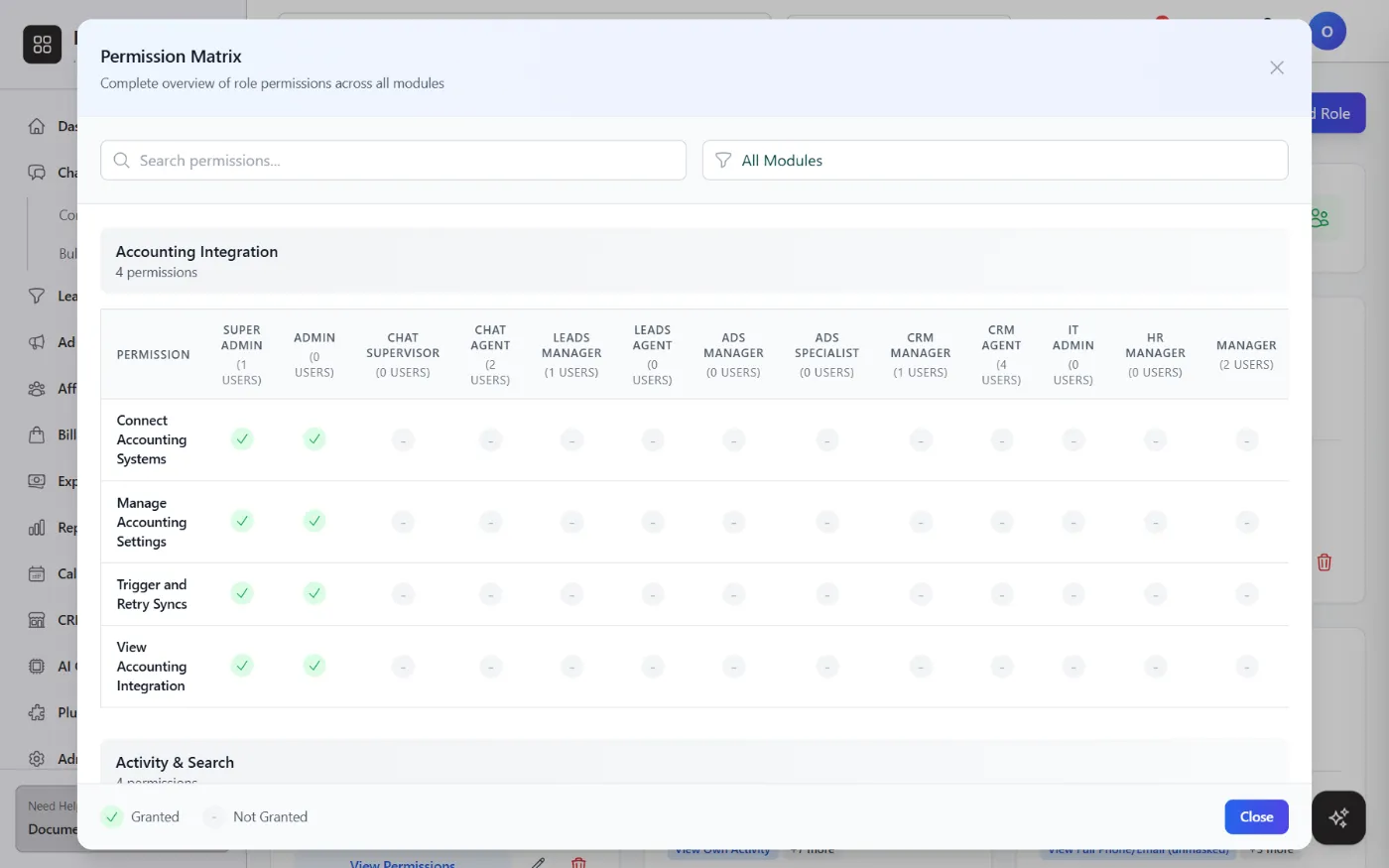This screenshot has height=868, width=1389.
Task: Open Dashboard home icon in background sidebar
Action: point(37,126)
